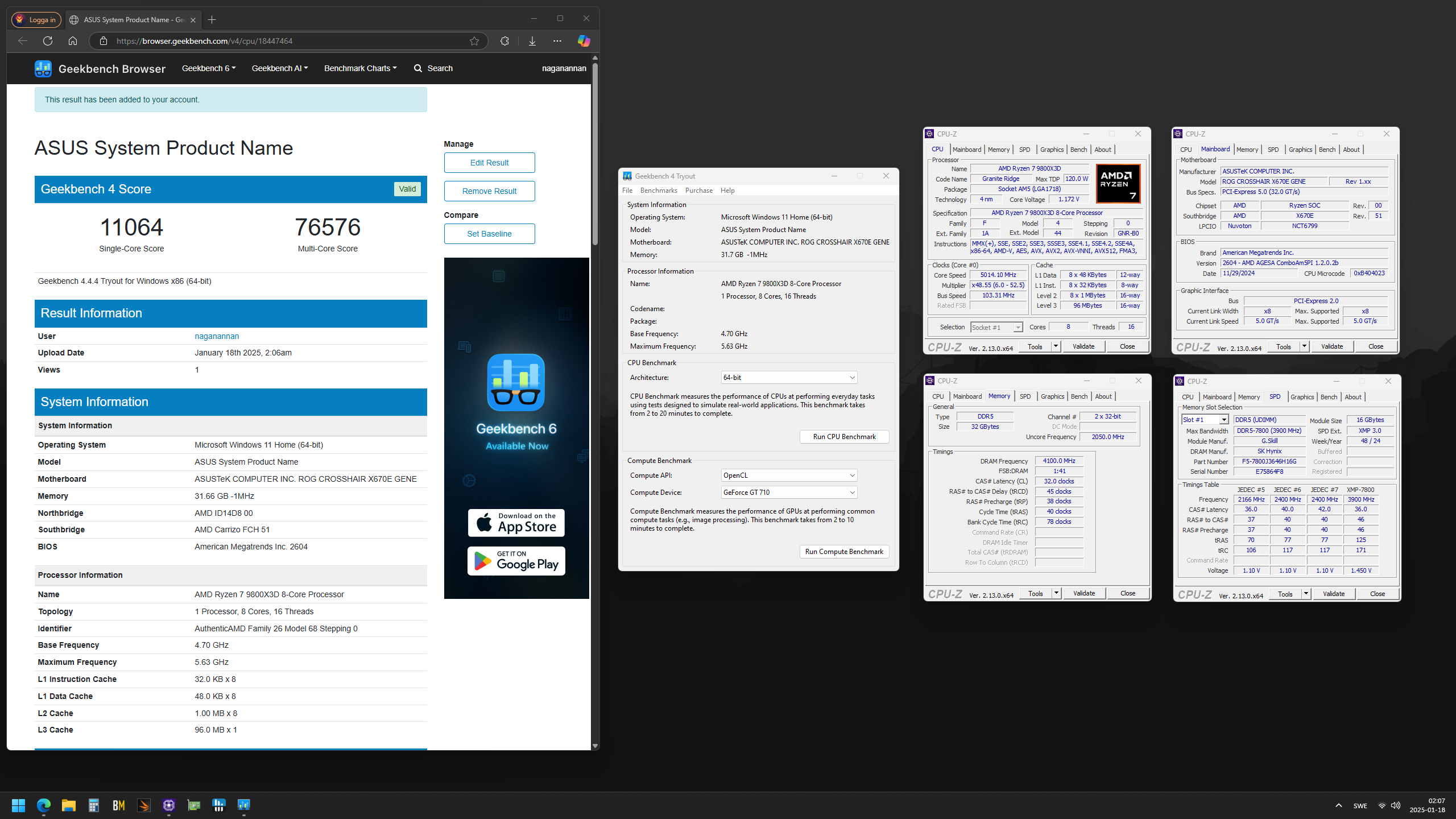Add this page to favorites star

pos(474,41)
